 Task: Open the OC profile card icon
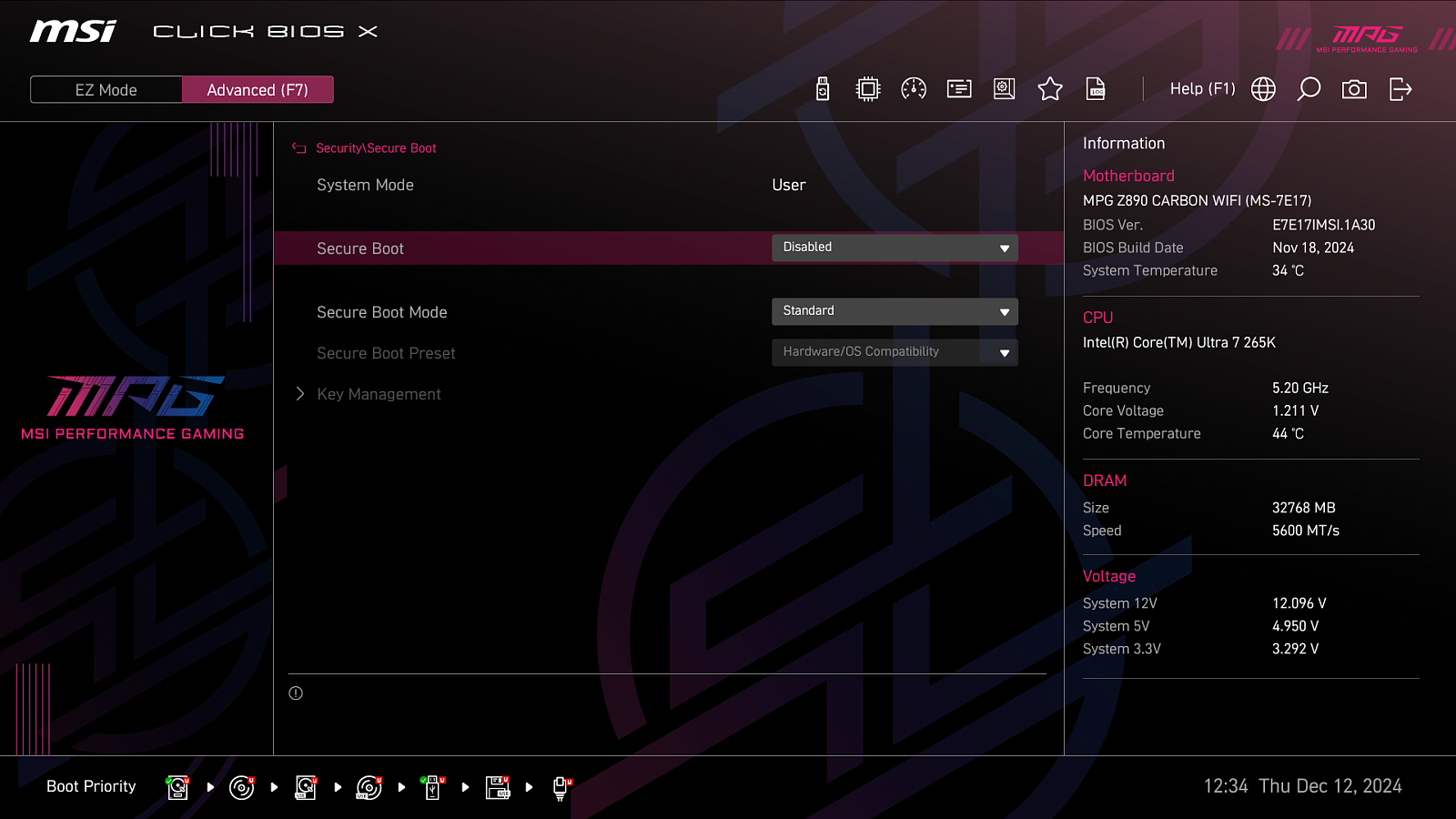959,89
